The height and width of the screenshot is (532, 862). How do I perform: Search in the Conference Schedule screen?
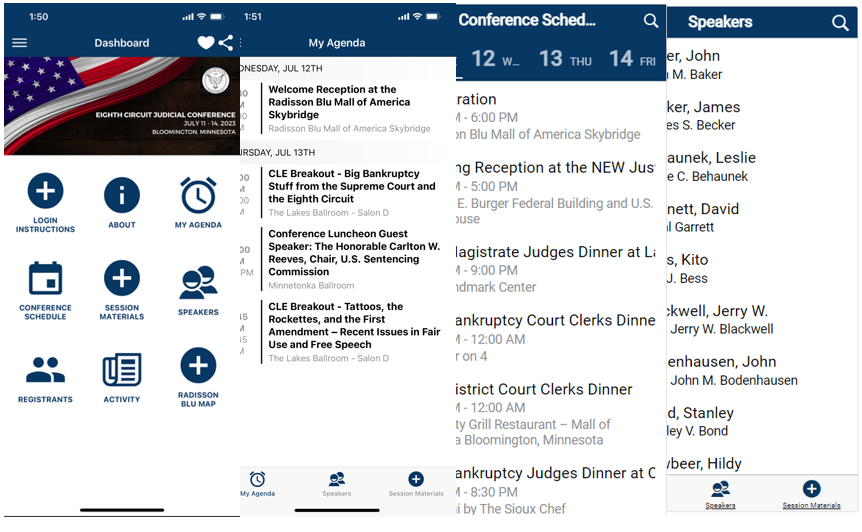coord(650,21)
